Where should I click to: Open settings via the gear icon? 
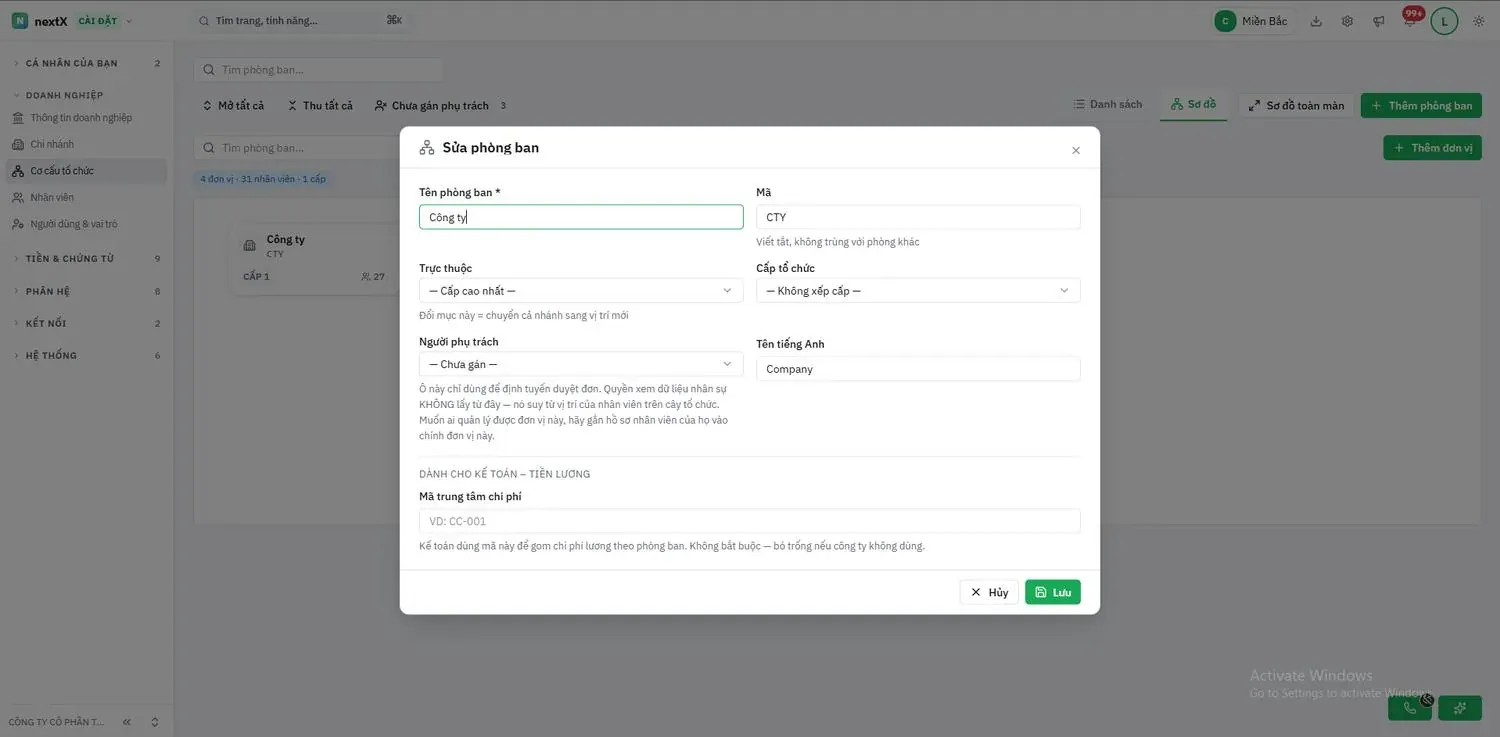pos(1347,21)
